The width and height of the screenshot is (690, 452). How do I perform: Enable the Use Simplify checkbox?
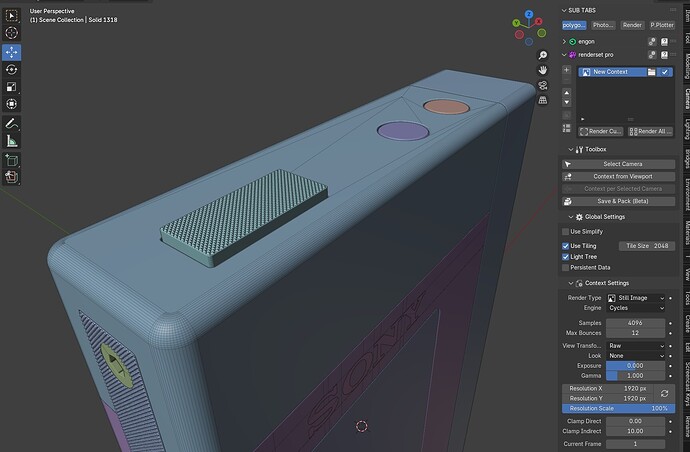coord(565,232)
